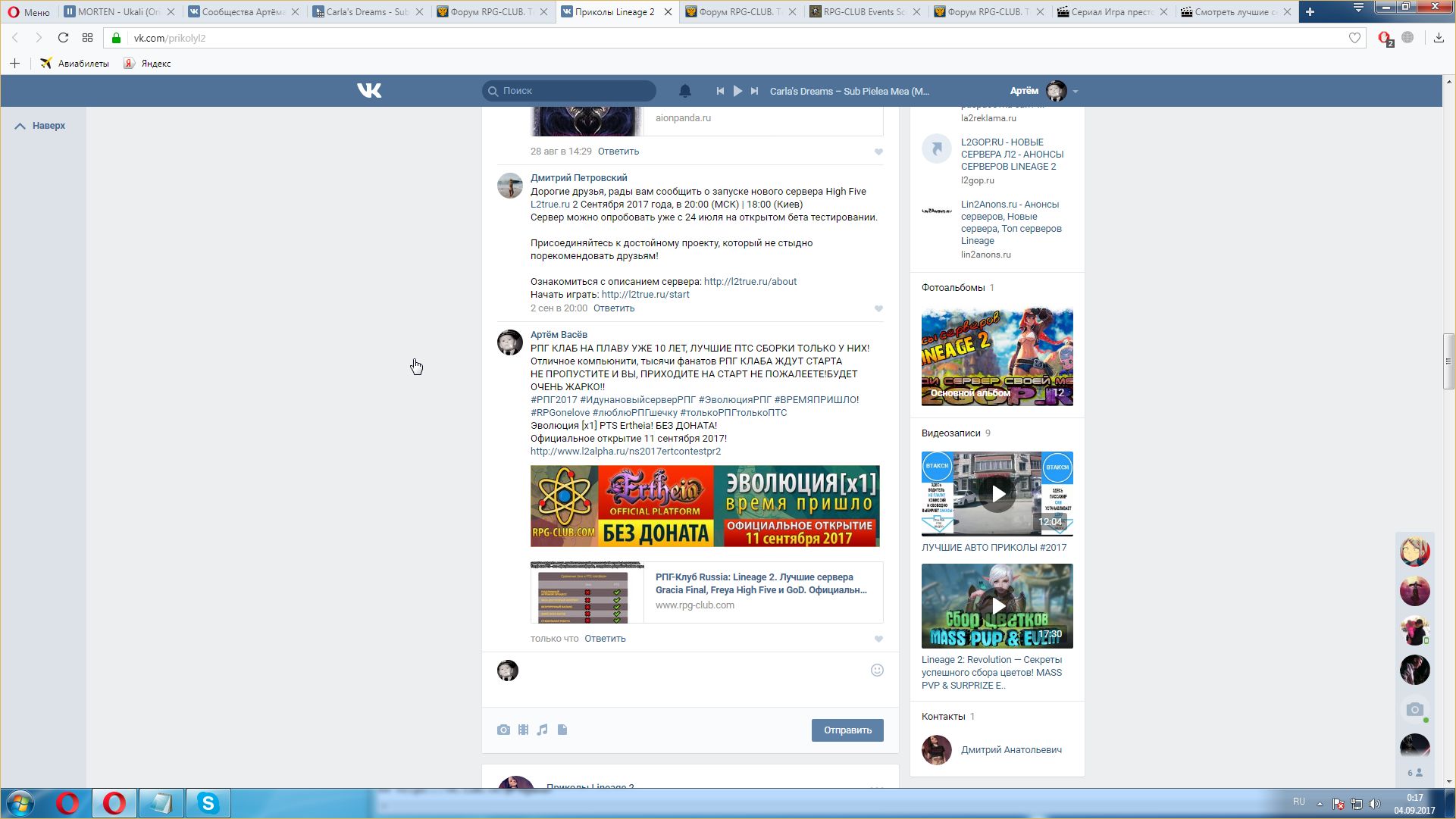The image size is (1456, 819).
Task: Open Skype from the taskbar
Action: (x=208, y=803)
